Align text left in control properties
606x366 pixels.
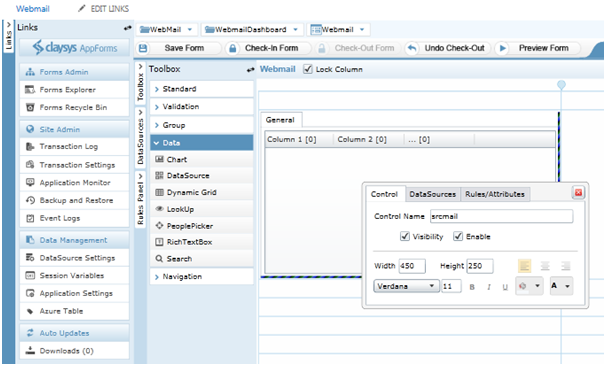(x=524, y=266)
